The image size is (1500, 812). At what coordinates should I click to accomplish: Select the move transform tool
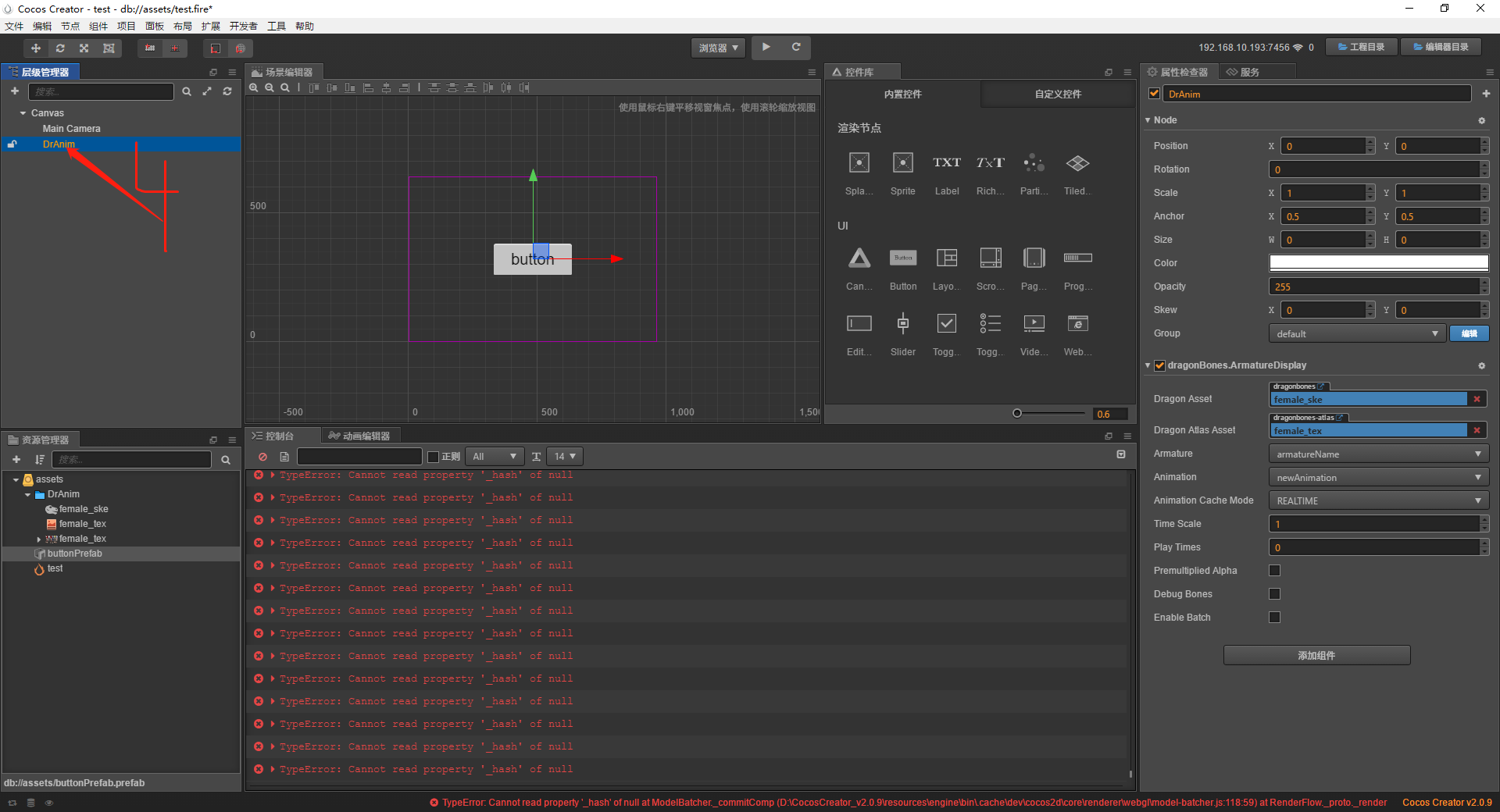[x=36, y=48]
